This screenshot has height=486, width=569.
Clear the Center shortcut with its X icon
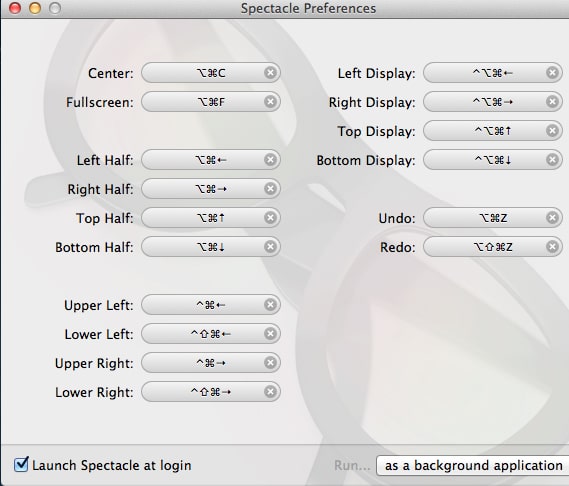(x=270, y=73)
